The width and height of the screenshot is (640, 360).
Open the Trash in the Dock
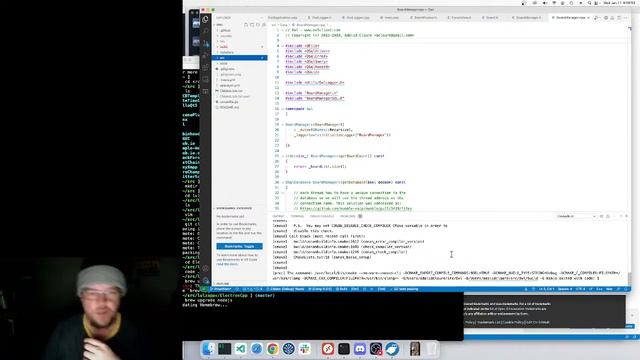coord(431,349)
